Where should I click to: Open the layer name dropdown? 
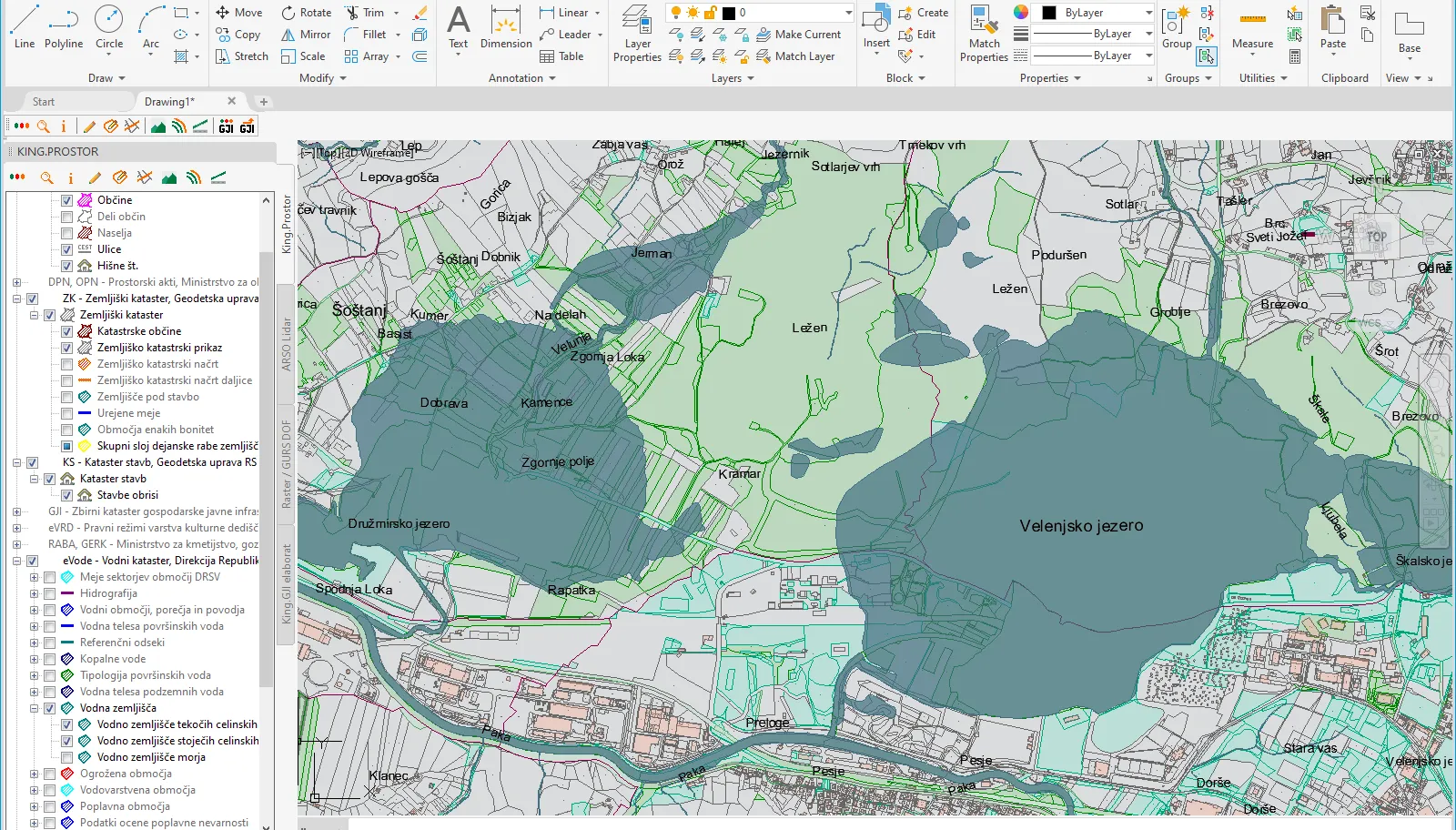[848, 13]
